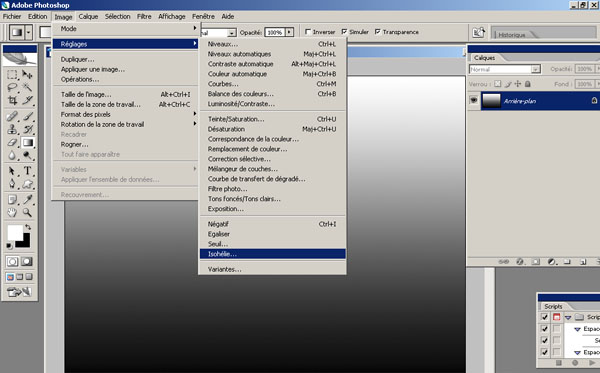This screenshot has height=373, width=600.
Task: Open the Calque menu
Action: (x=88, y=16)
